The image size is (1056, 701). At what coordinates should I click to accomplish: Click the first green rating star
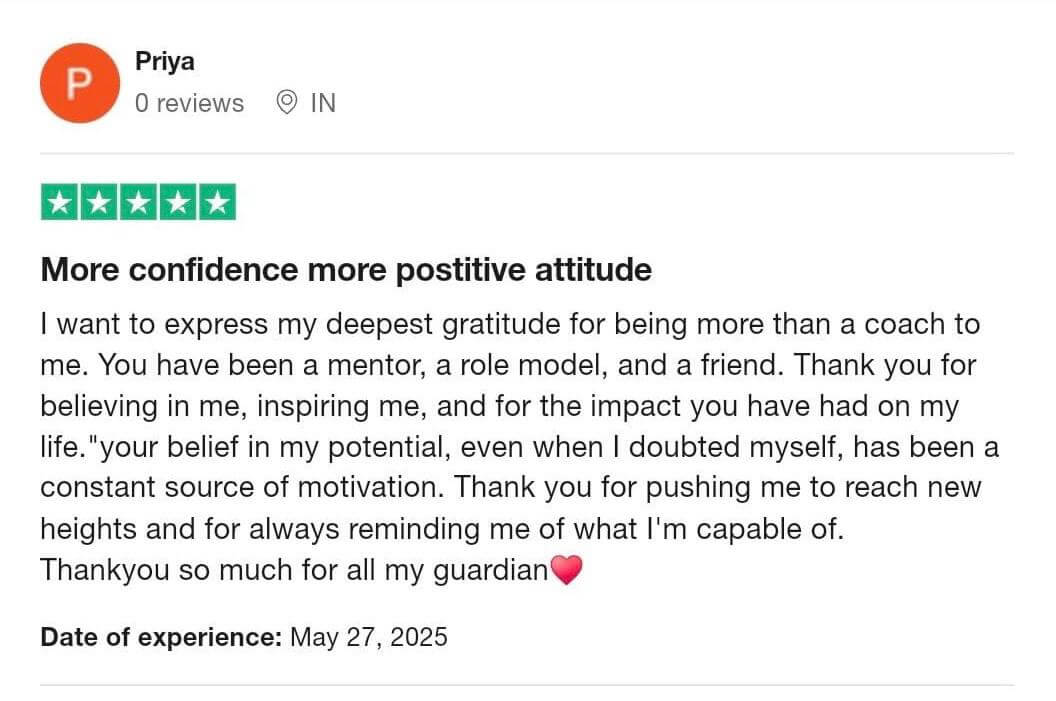point(59,202)
